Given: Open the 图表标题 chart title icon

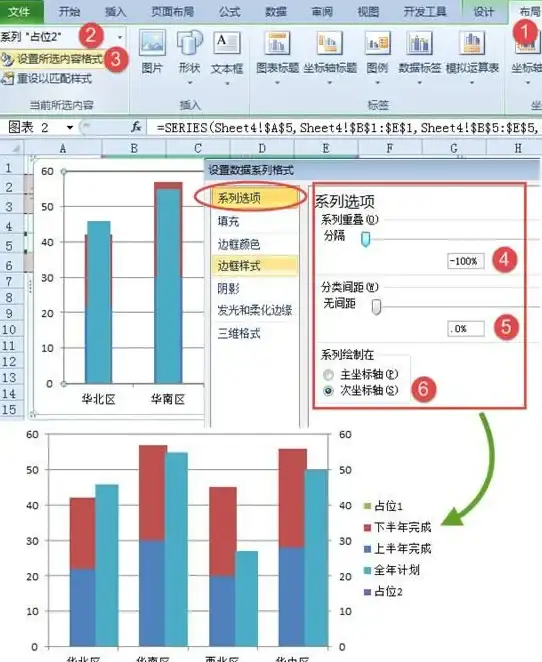Looking at the screenshot, I should 277,43.
